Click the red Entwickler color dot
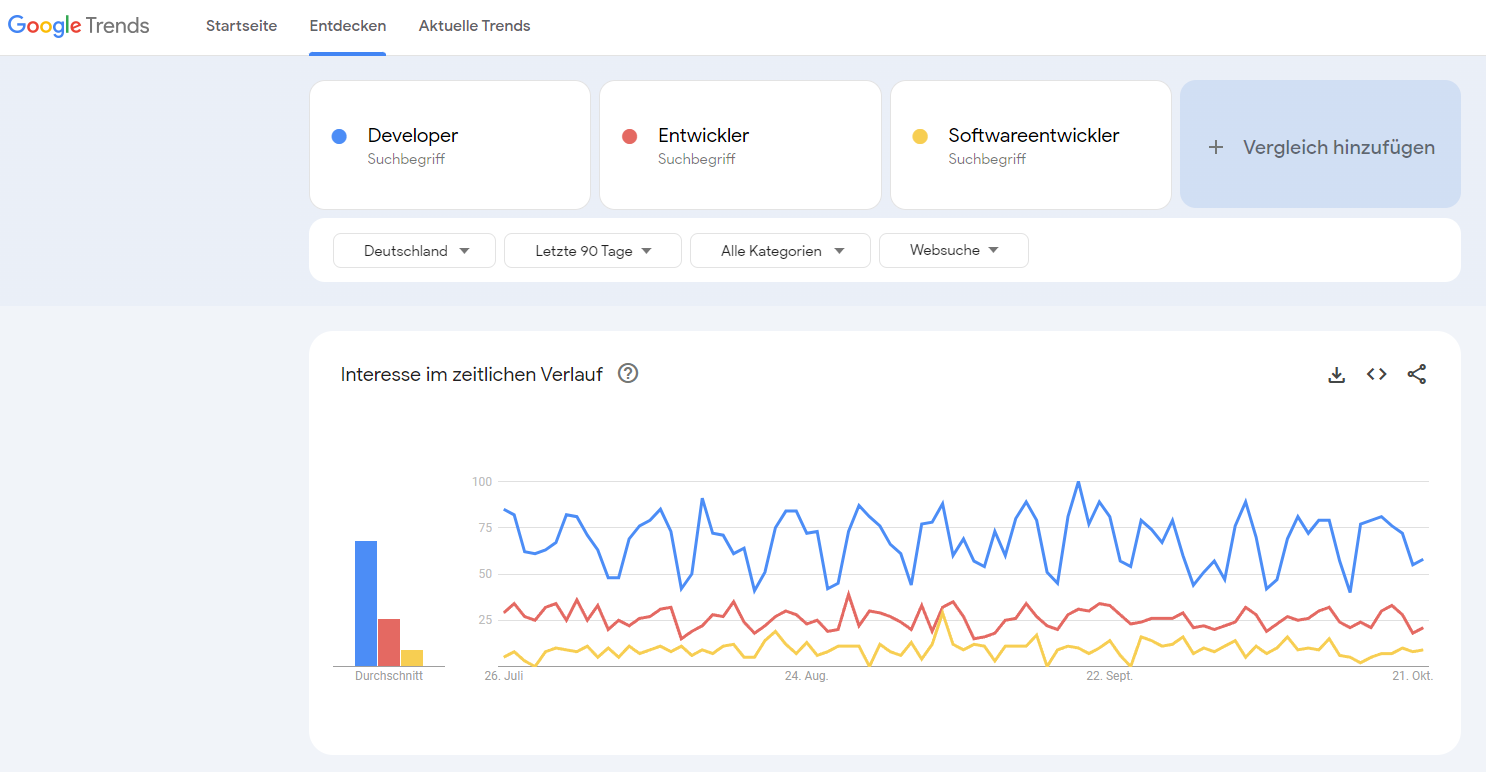 point(629,136)
